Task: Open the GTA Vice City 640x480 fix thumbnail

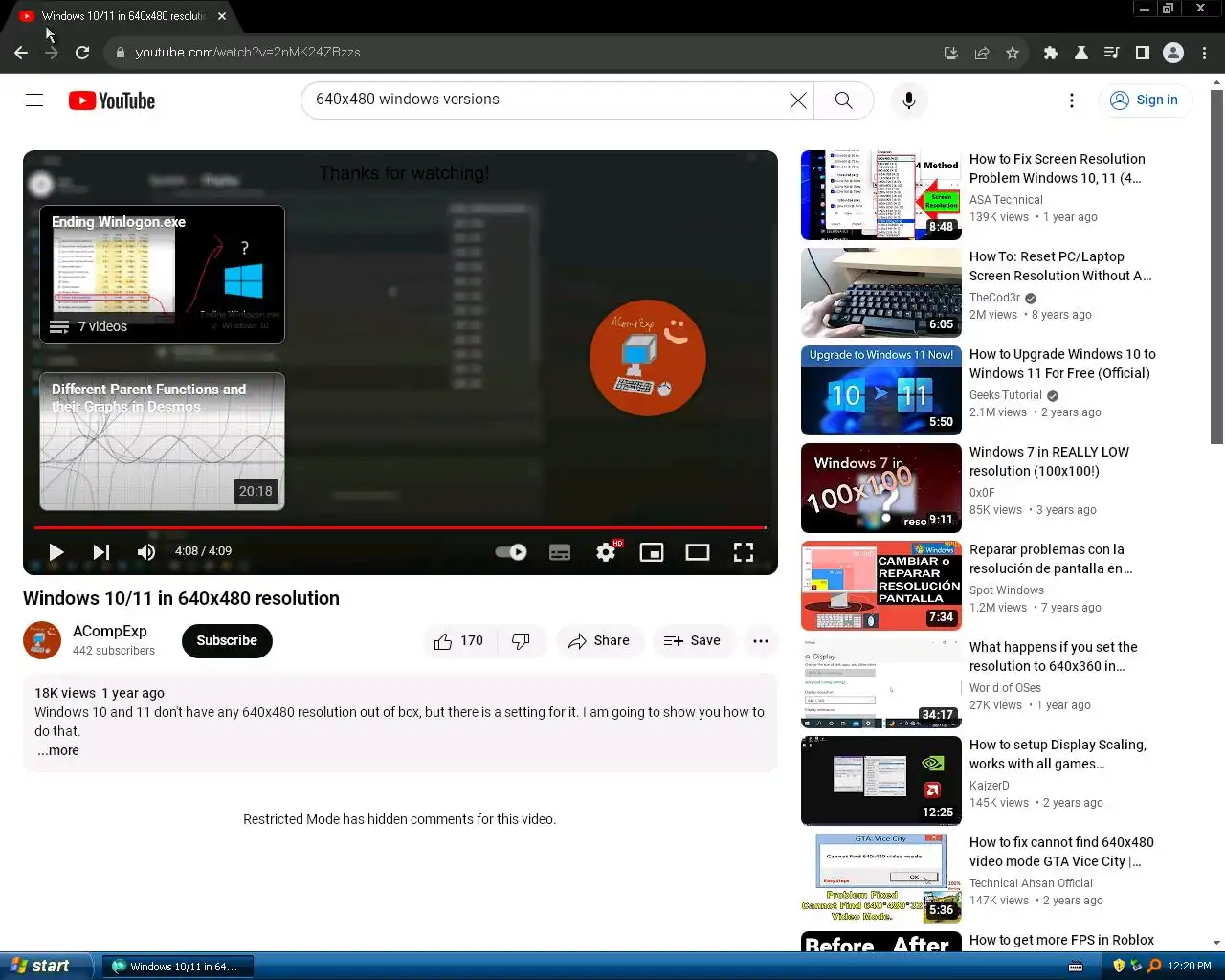Action: click(881, 879)
